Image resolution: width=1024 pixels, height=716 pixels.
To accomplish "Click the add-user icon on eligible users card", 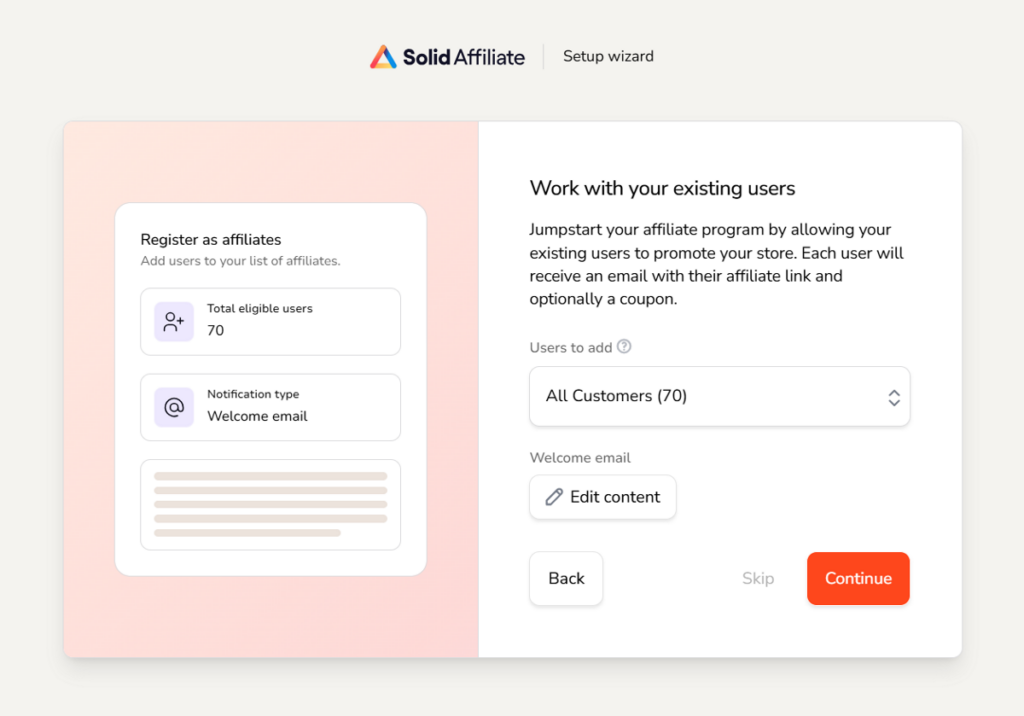I will click(173, 321).
